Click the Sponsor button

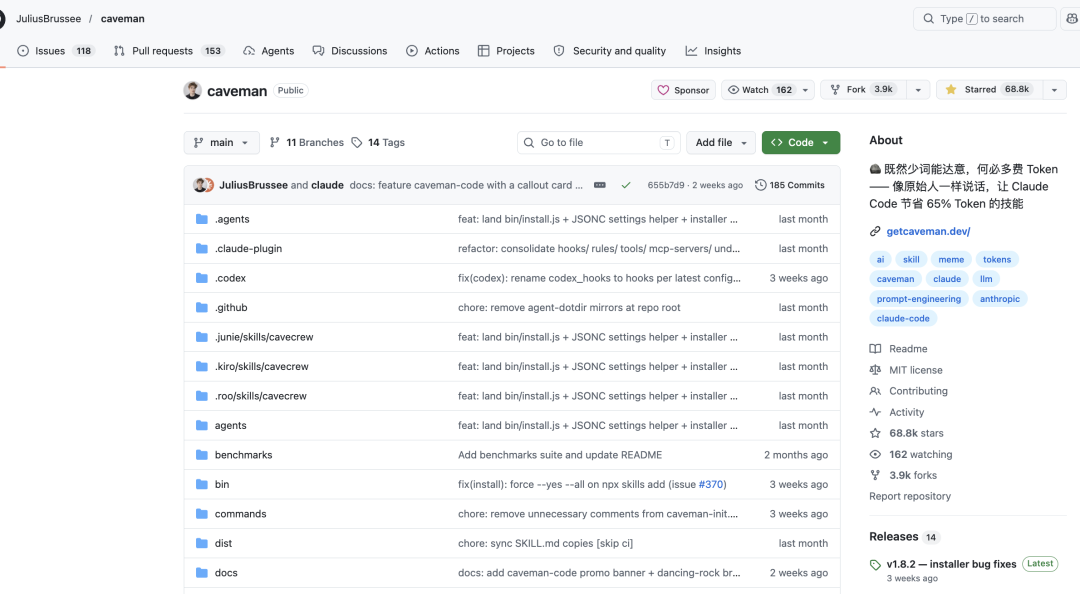click(683, 90)
